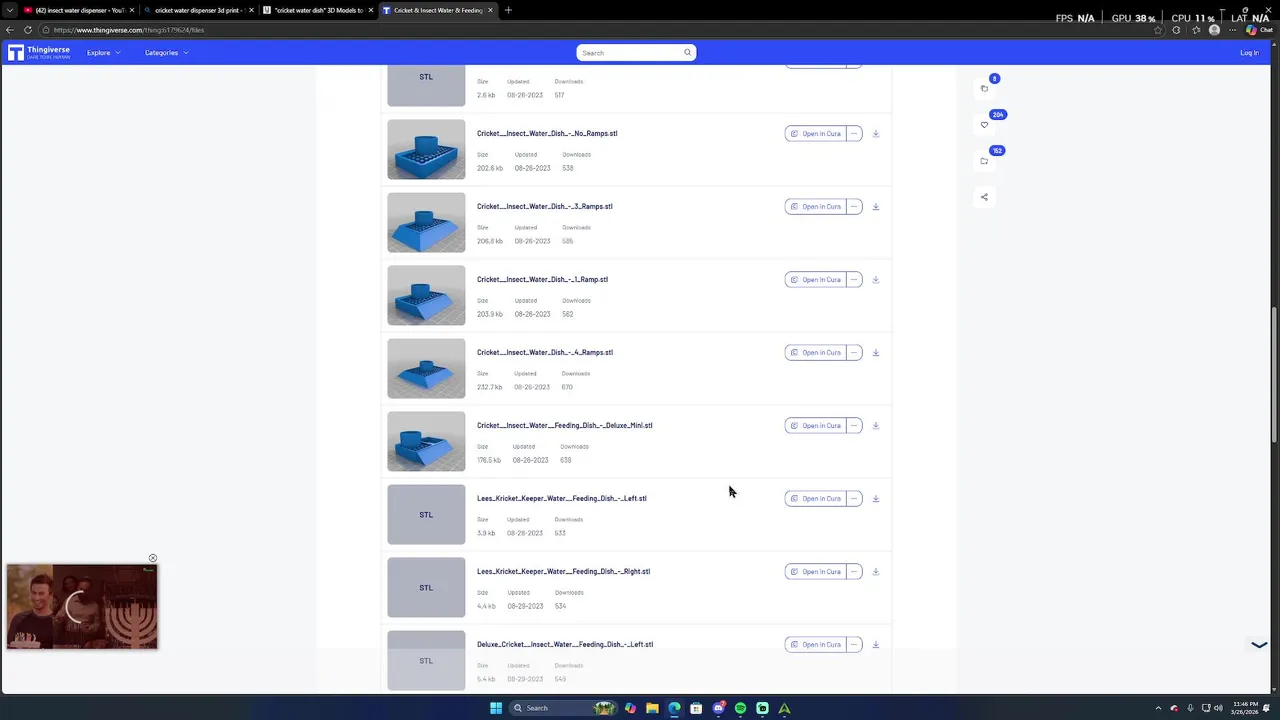The image size is (1280, 720).
Task: Click the search magnifier icon in Thingiverse
Action: 687,52
